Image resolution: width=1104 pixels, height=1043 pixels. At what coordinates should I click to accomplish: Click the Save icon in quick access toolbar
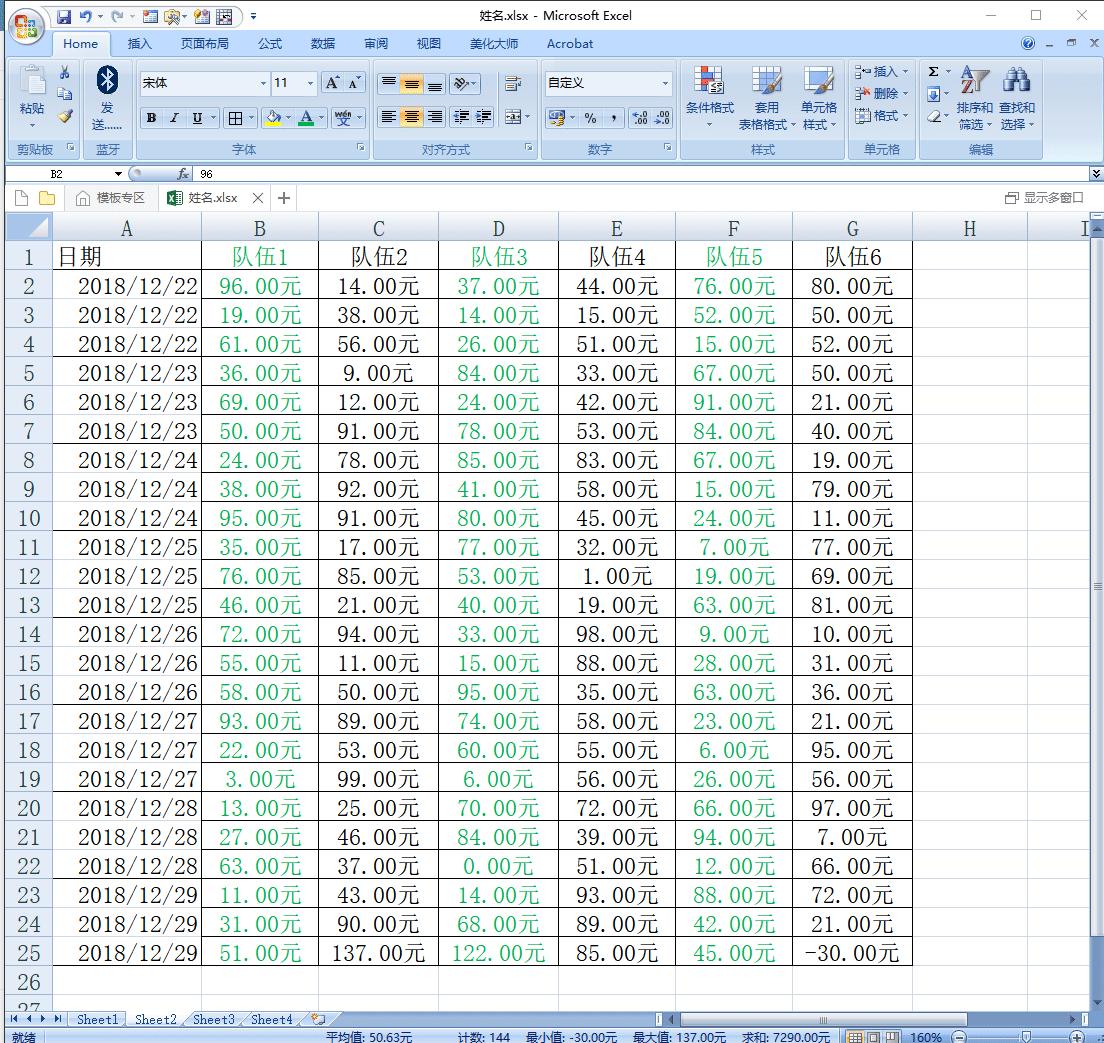pos(64,16)
